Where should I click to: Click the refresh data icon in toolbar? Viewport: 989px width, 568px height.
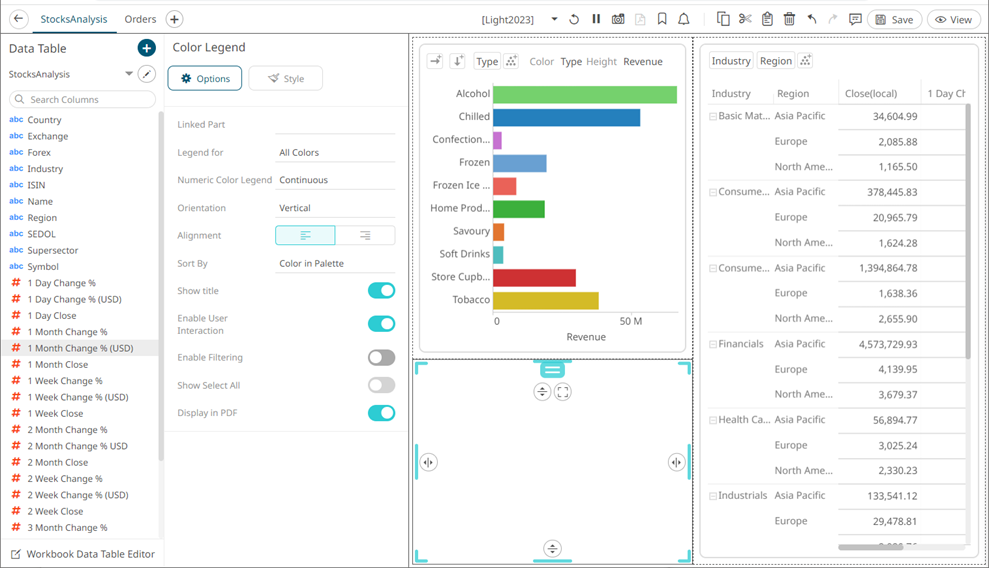coord(574,19)
